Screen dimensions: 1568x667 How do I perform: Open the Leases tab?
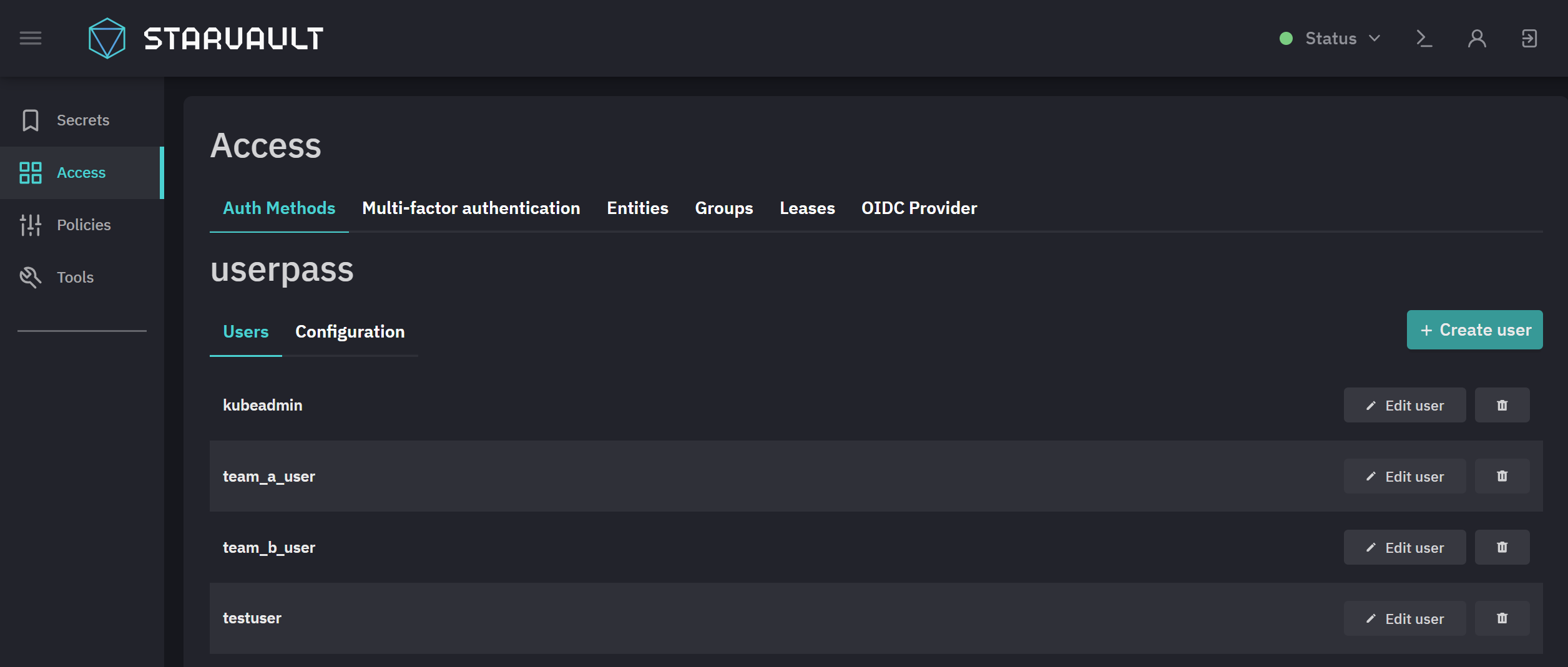click(807, 208)
